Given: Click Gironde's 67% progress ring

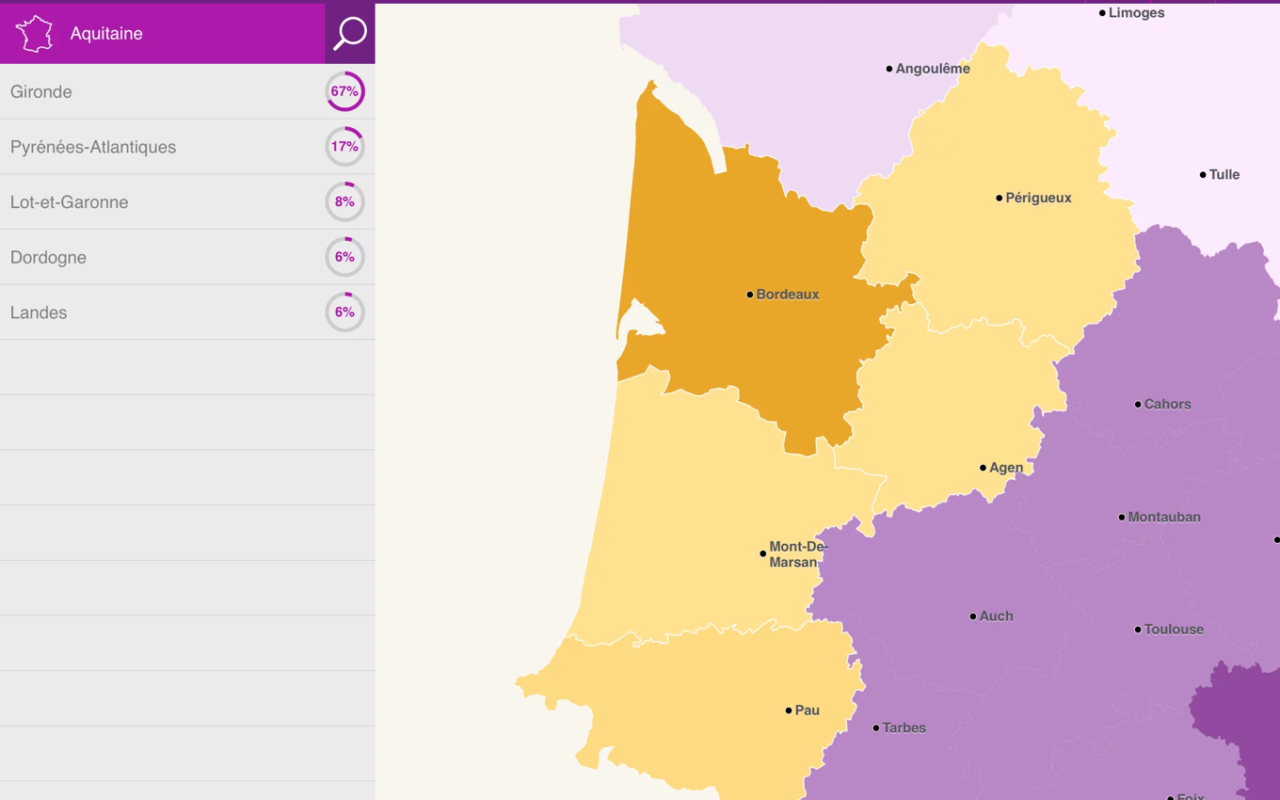Looking at the screenshot, I should (345, 91).
